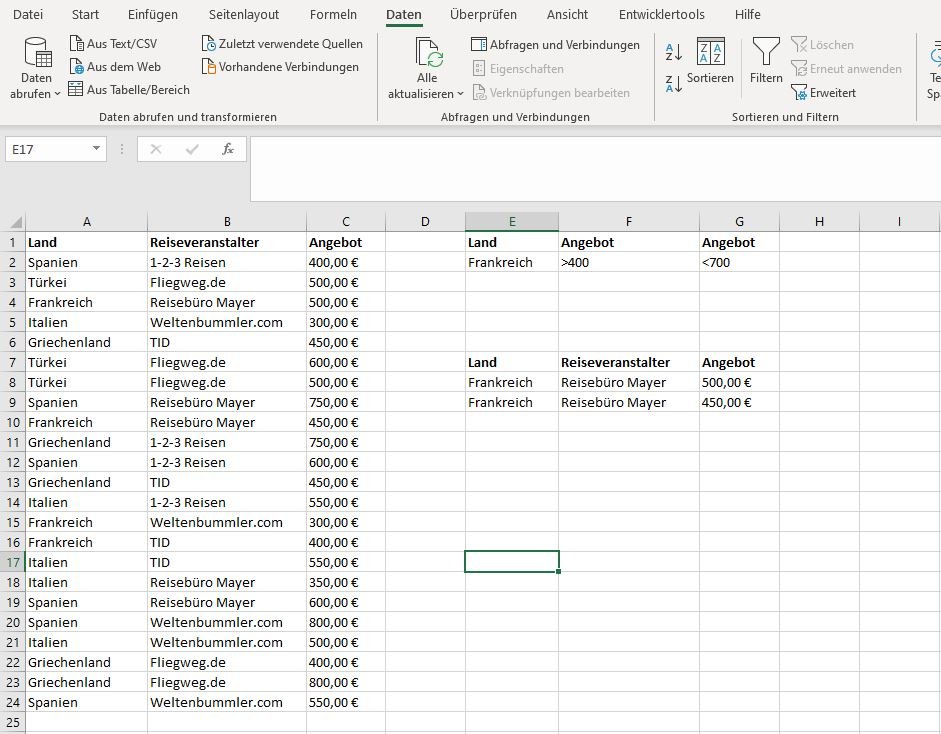
Task: Sort descending with the Z-A icon
Action: point(673,84)
